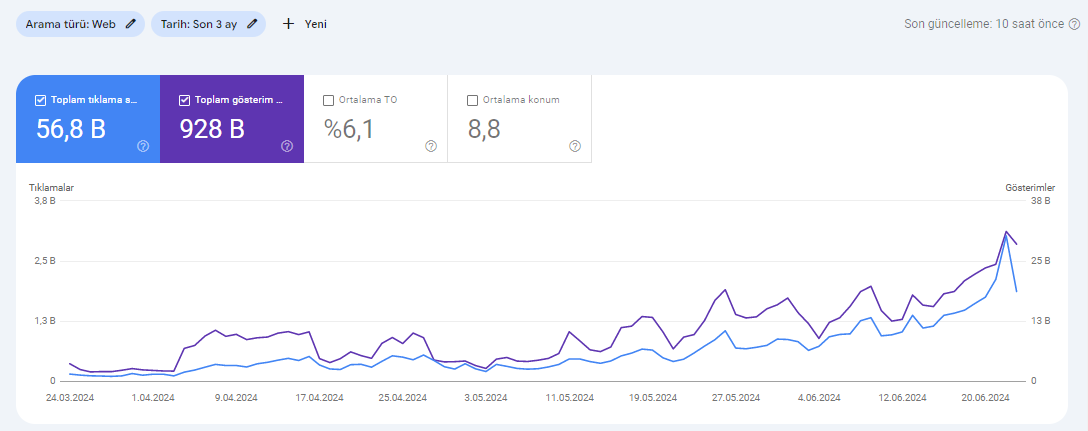Open the Tarih: Son 3 ay filter
Screen dimensions: 1088x431
pyautogui.click(x=200, y=24)
